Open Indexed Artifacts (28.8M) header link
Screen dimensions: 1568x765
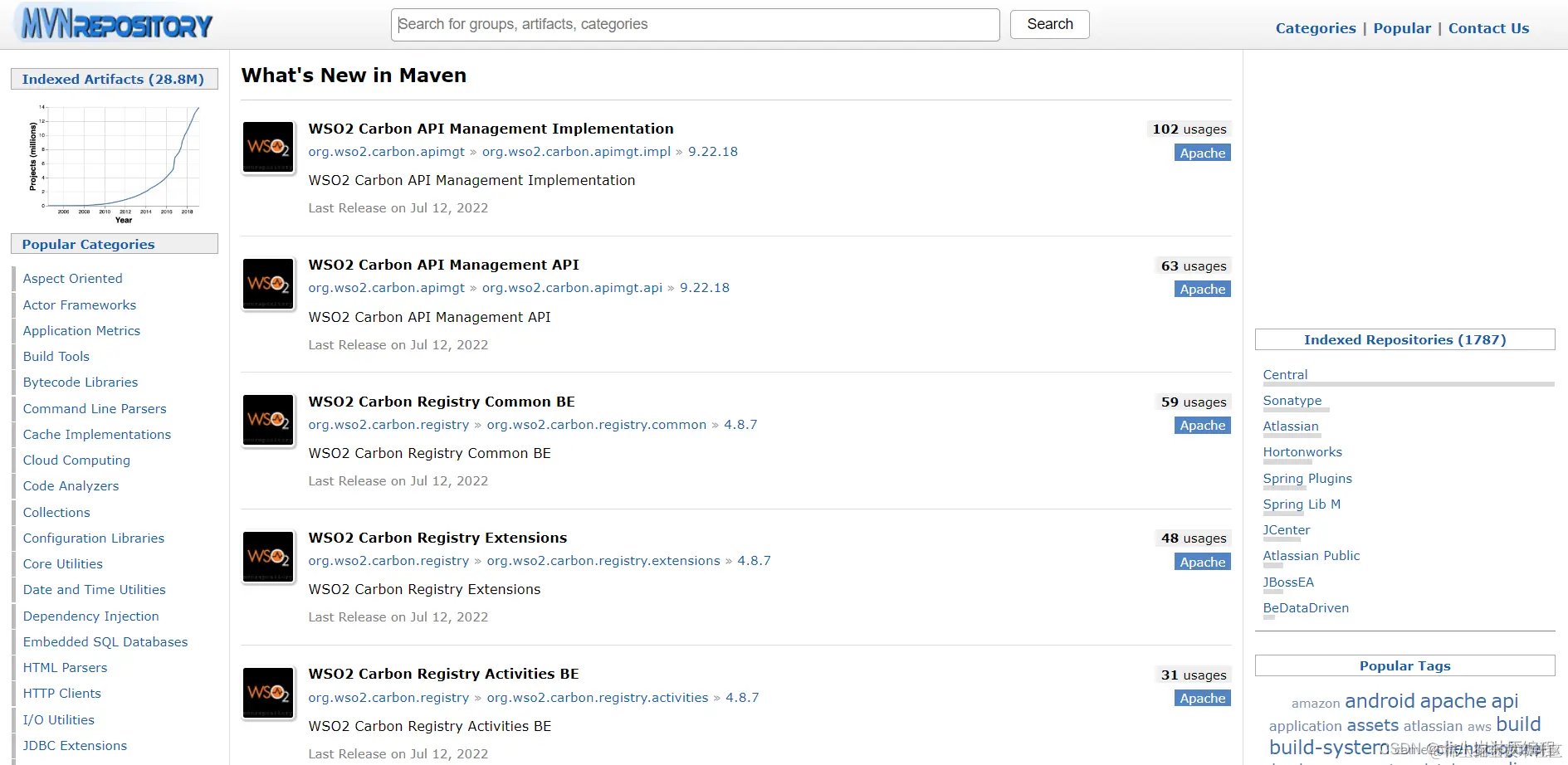pos(113,79)
